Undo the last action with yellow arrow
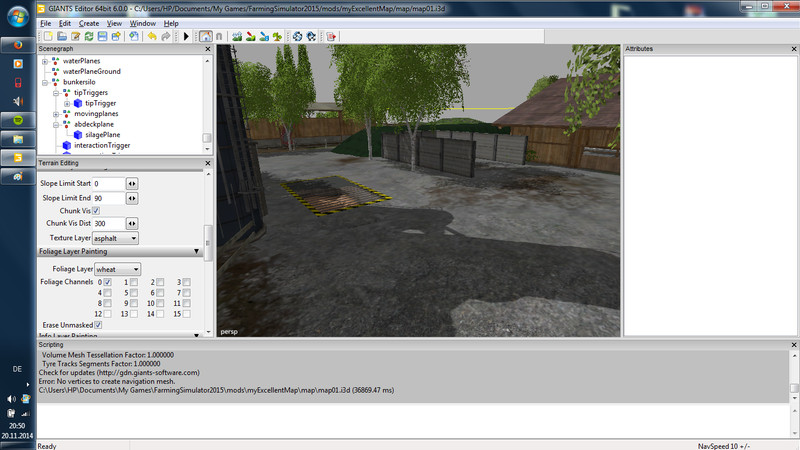This screenshot has height=450, width=800. pos(152,36)
